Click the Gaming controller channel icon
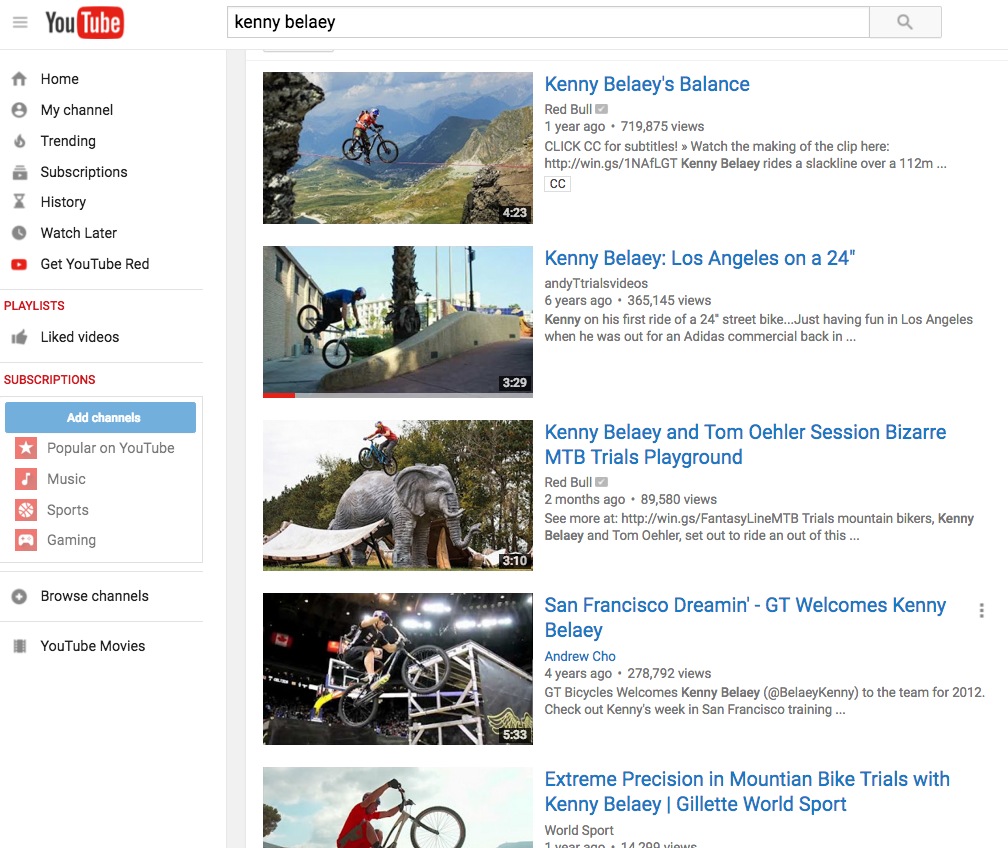 (26, 540)
